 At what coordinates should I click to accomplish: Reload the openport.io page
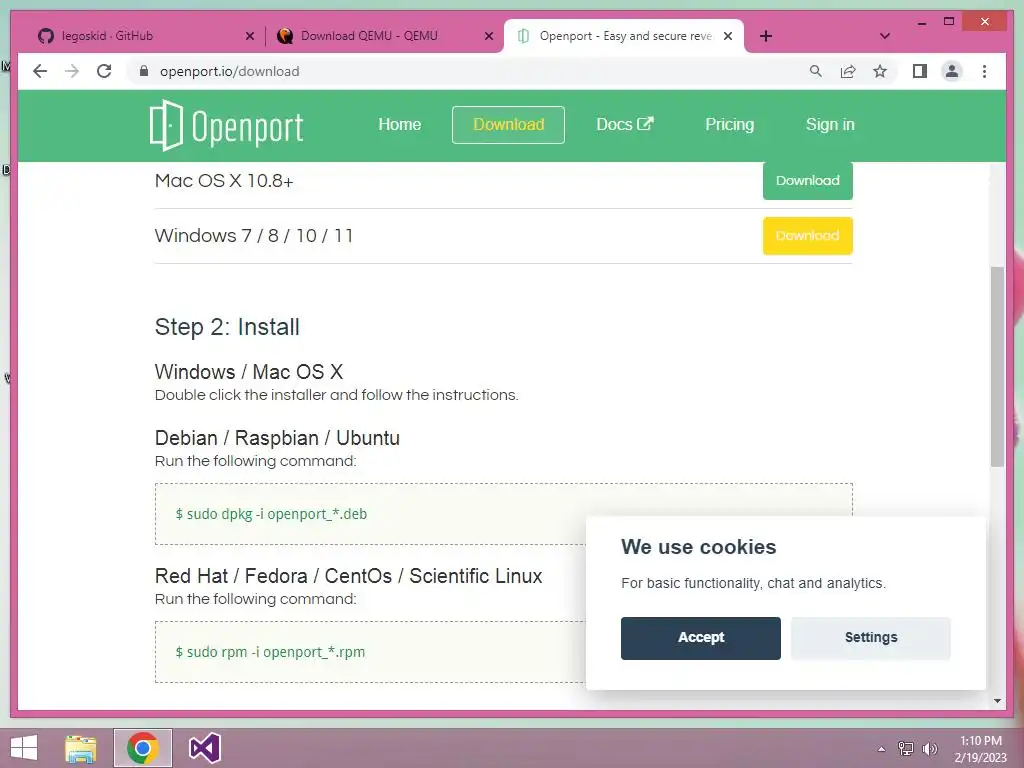pyautogui.click(x=104, y=71)
